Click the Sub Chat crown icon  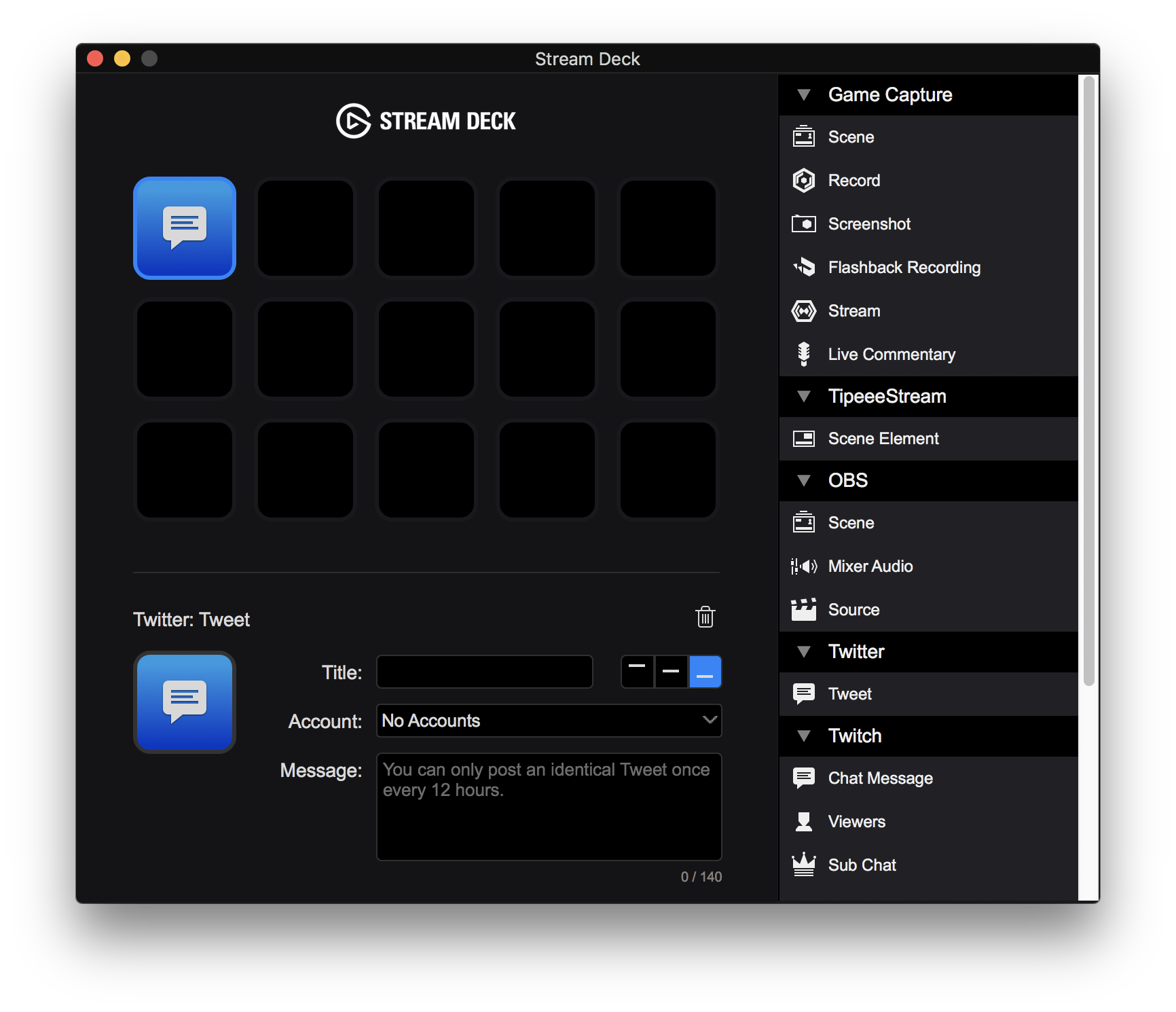[804, 865]
